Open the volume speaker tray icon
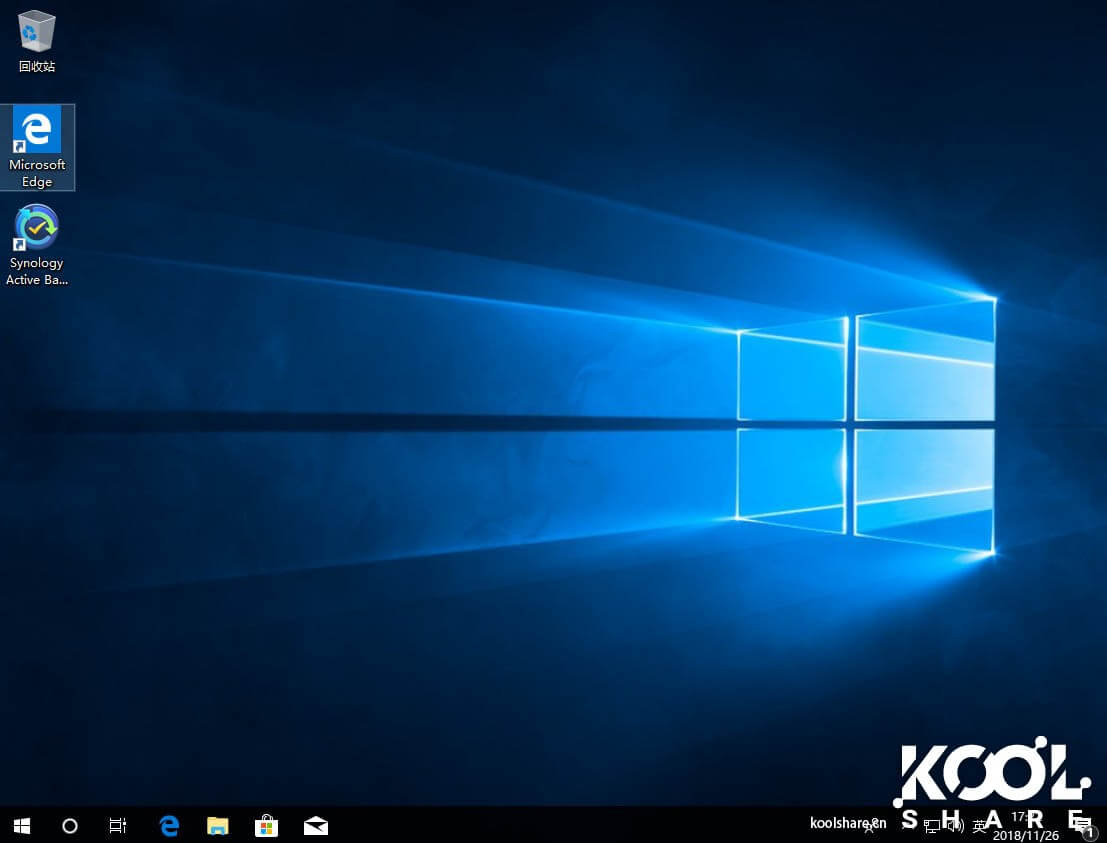This screenshot has height=843, width=1107. [955, 826]
